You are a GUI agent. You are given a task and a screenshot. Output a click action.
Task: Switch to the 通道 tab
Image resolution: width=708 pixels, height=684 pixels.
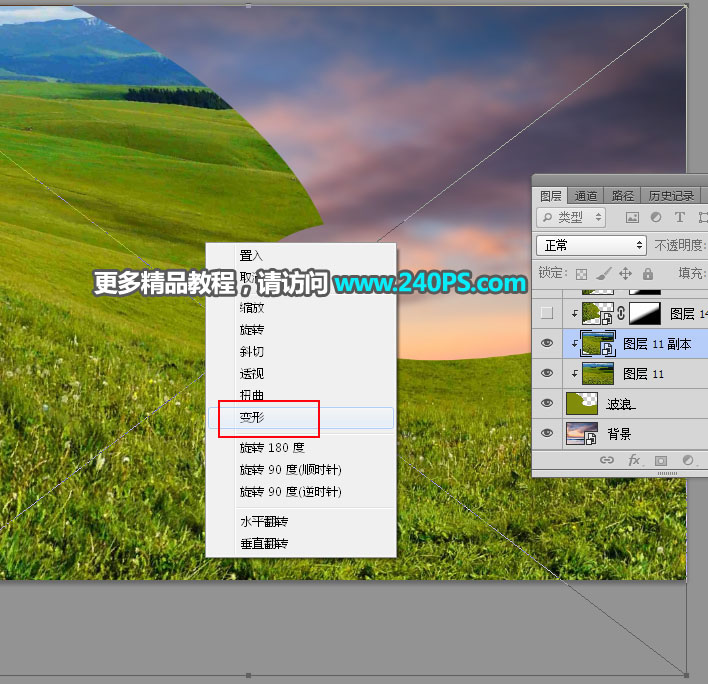[586, 195]
